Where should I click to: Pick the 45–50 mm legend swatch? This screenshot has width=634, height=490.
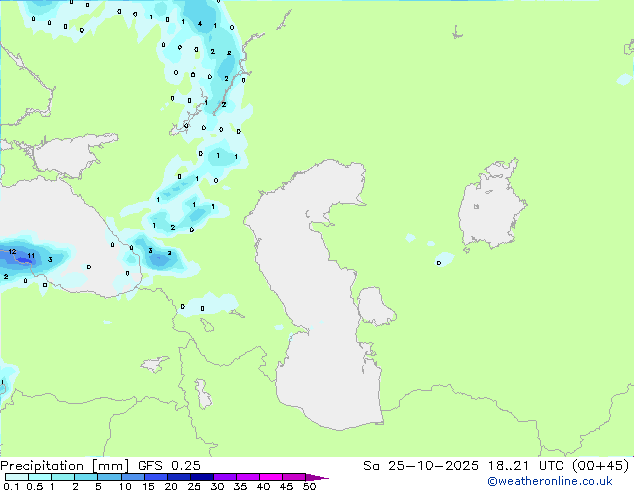point(294,477)
